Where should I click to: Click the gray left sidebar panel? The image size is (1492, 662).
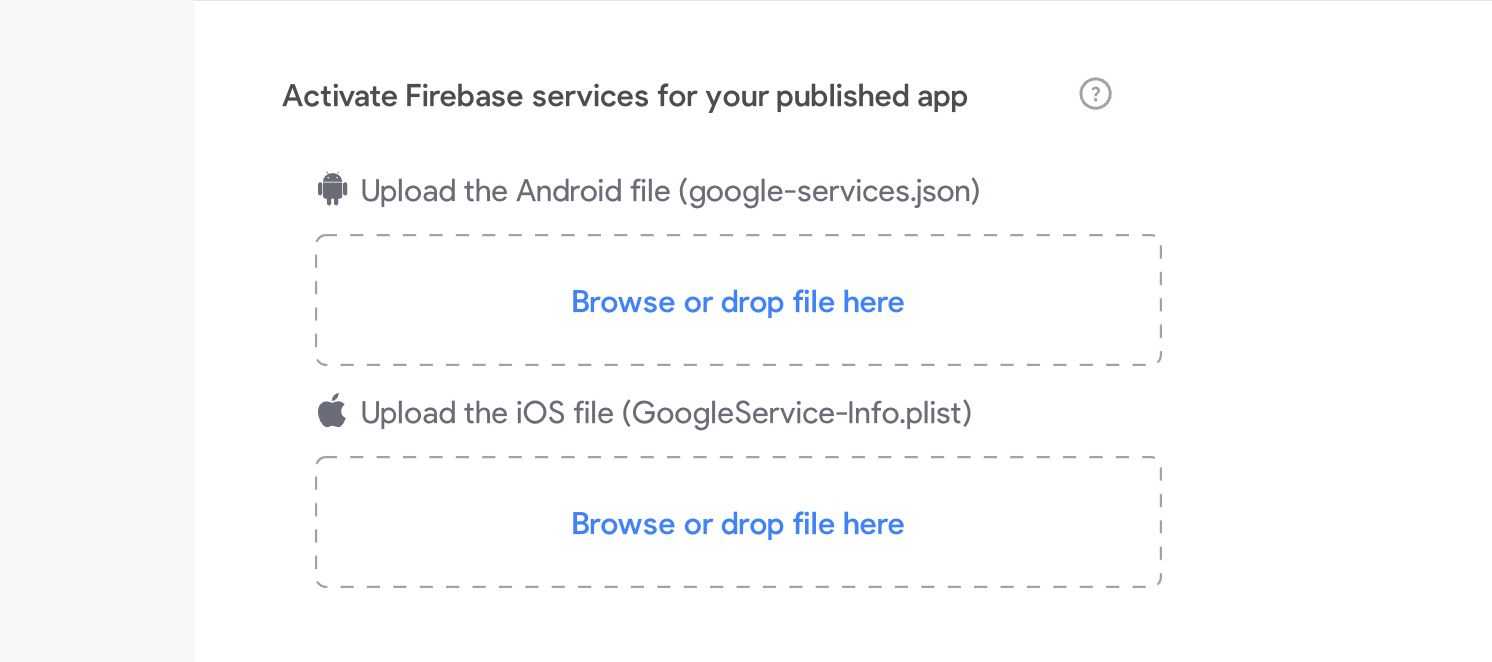pos(96,330)
